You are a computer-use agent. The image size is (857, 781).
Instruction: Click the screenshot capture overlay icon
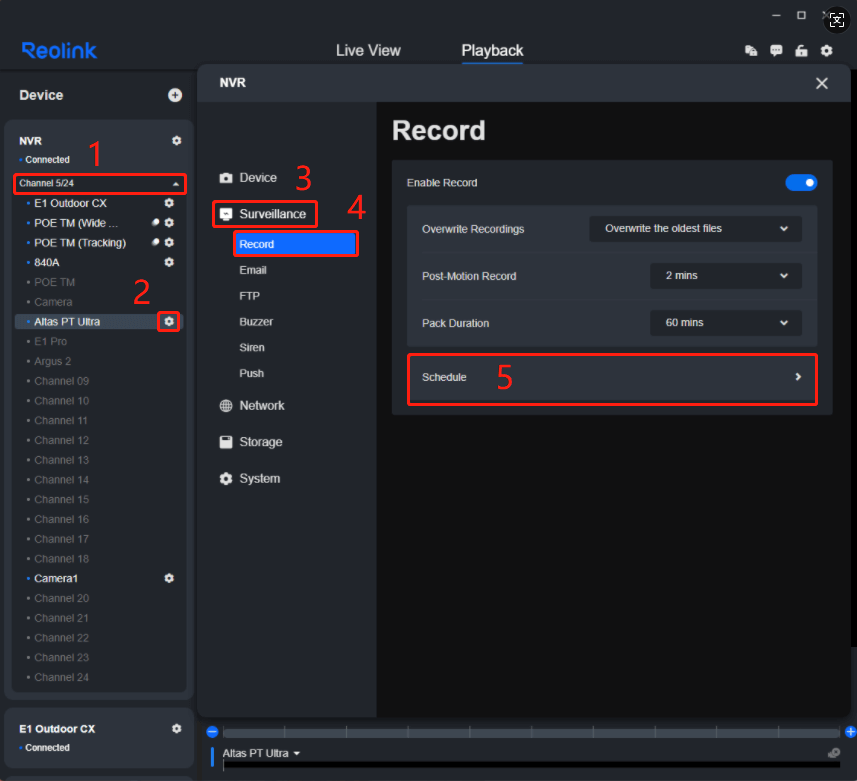tap(837, 20)
